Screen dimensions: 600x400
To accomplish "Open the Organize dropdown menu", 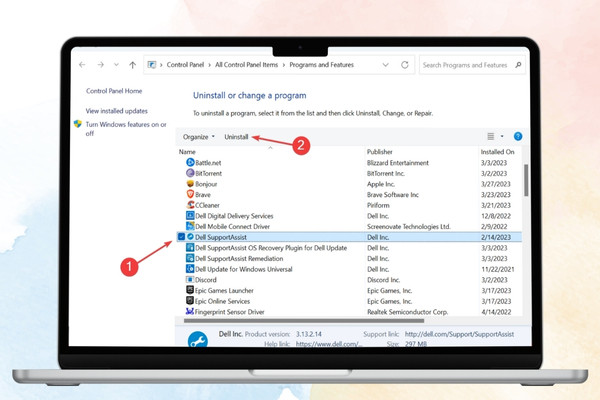I will 199,137.
